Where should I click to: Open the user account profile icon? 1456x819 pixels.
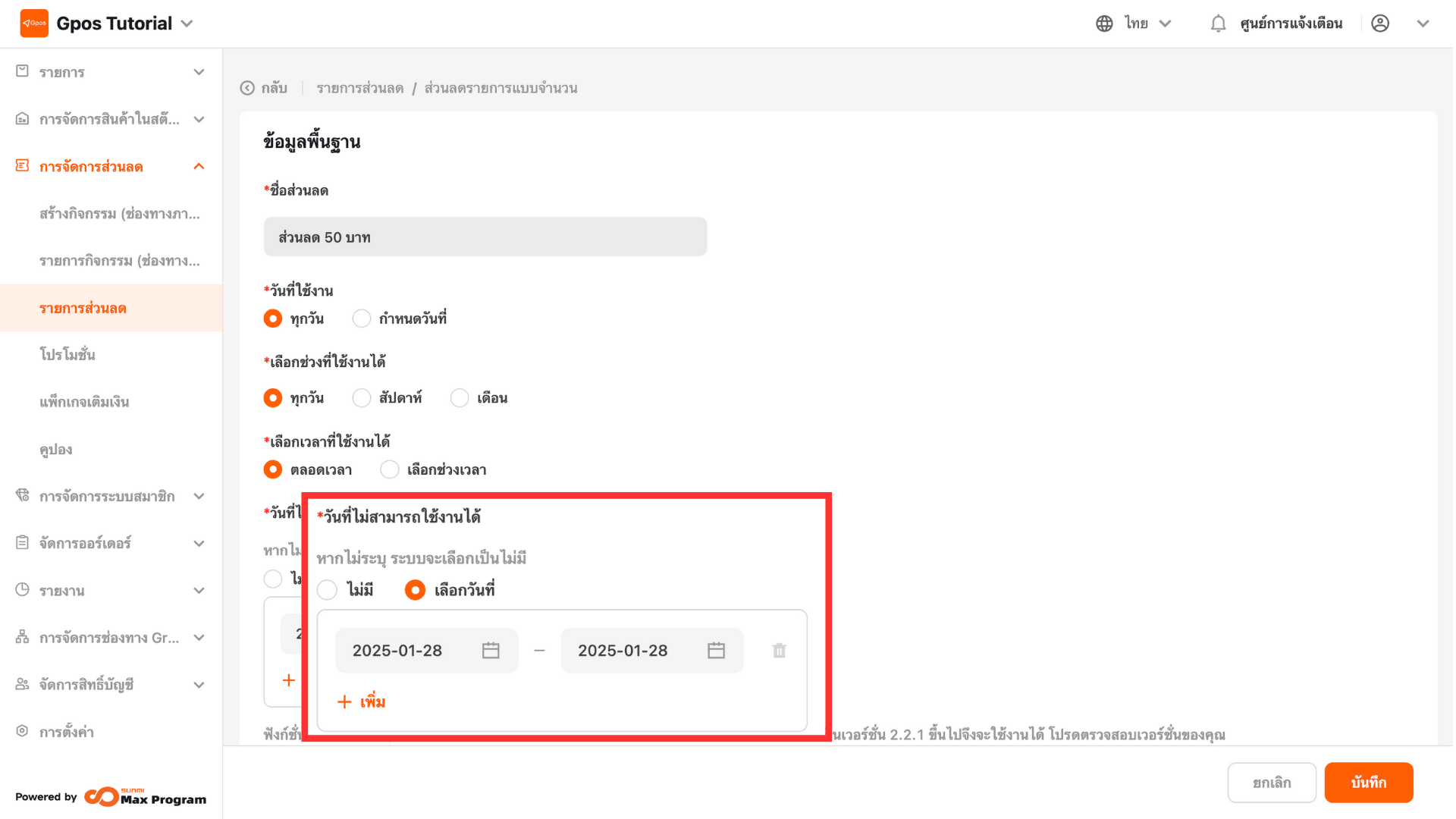tap(1380, 24)
